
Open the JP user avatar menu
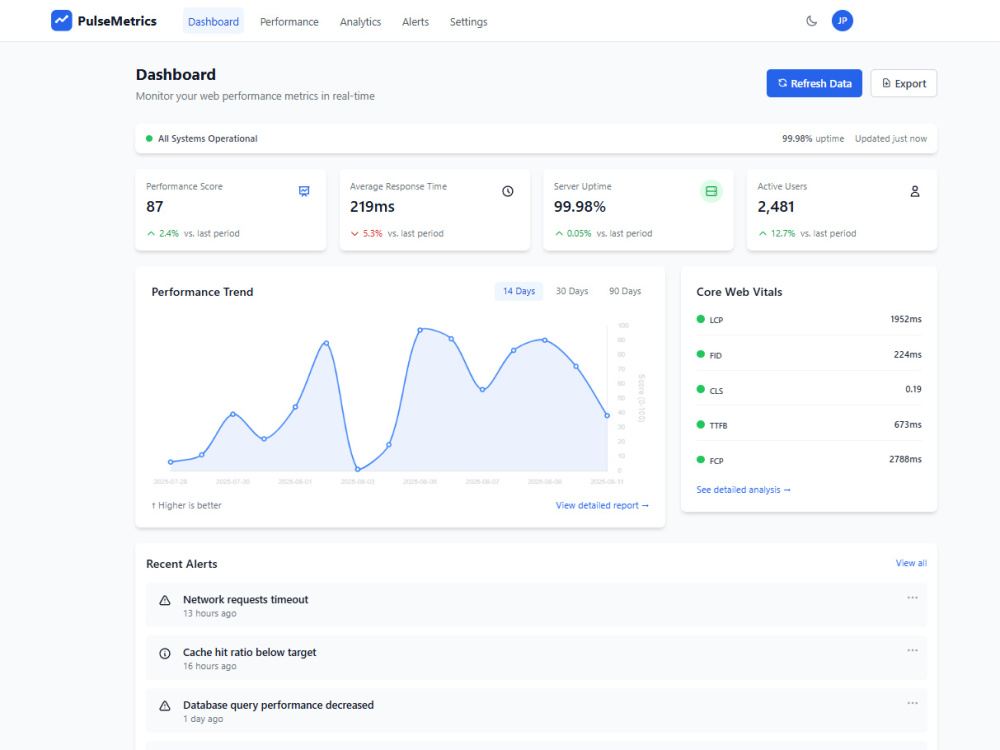point(842,21)
